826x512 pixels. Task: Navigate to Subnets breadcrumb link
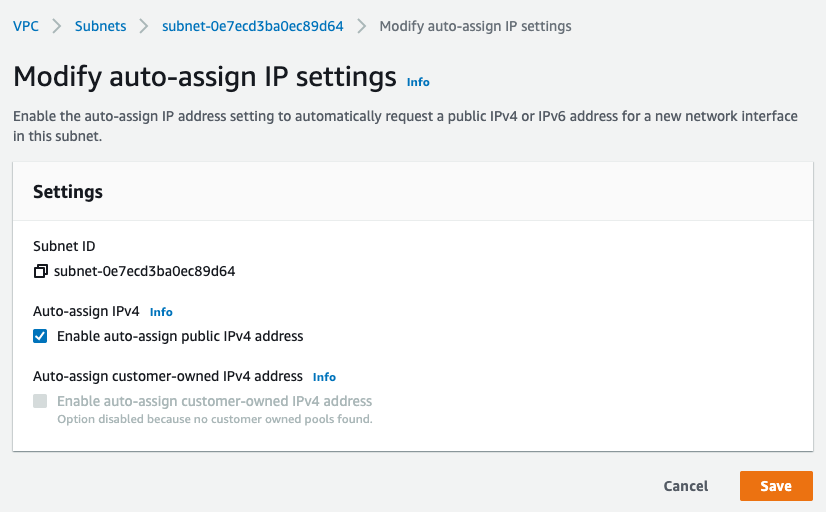coord(101,26)
